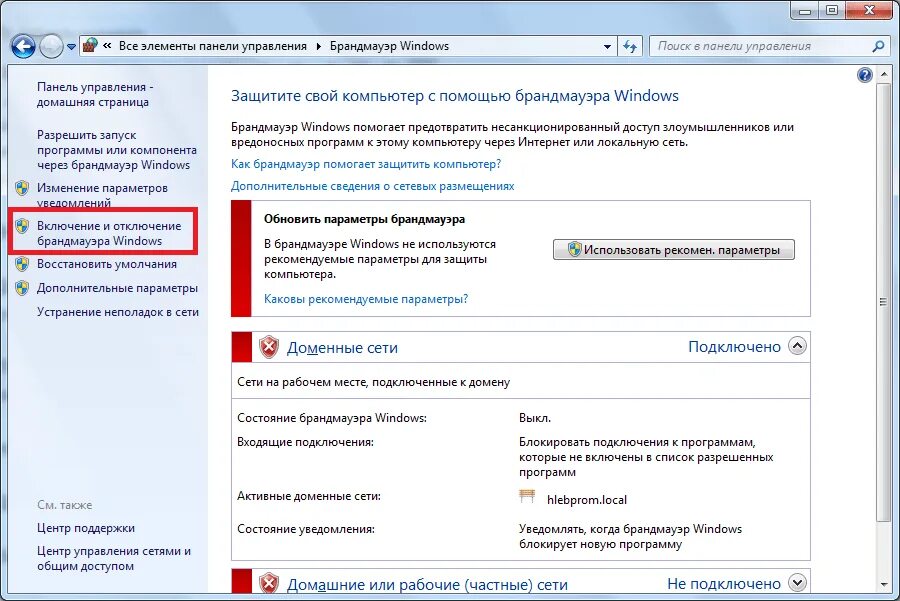Viewport: 900px width, 601px height.
Task: Open «Разрешить запуск программы или компонента» link
Action: (x=117, y=150)
